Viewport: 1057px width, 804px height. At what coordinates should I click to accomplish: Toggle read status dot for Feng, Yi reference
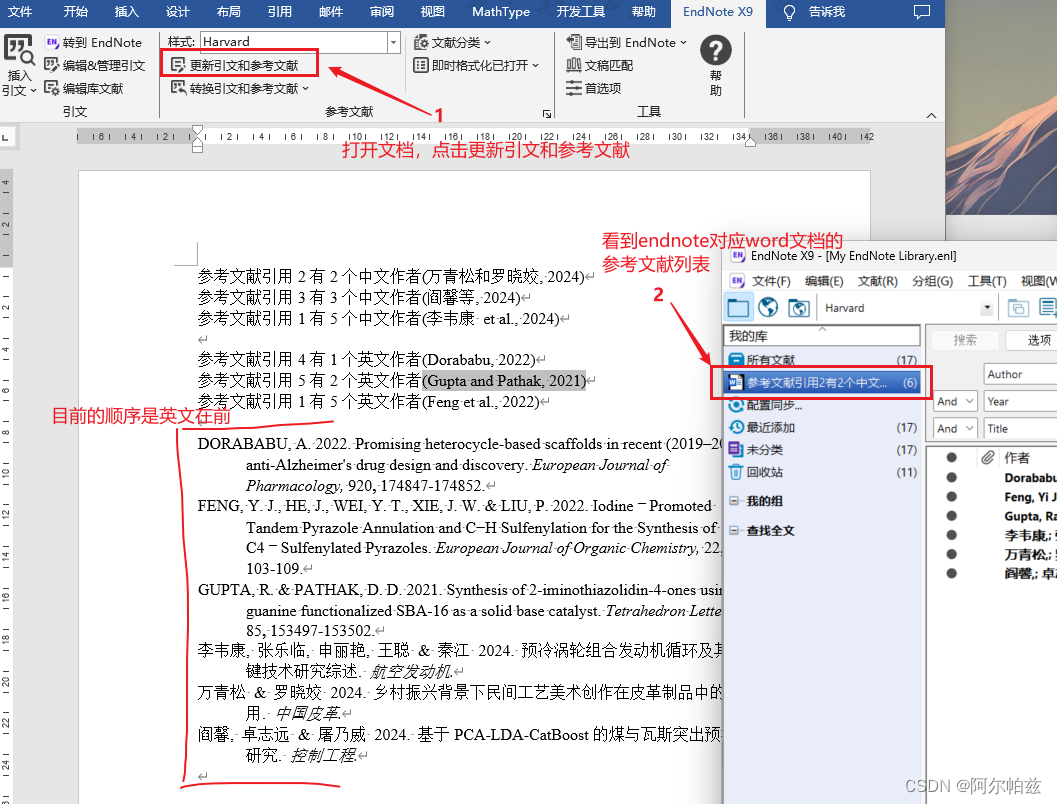[x=951, y=496]
